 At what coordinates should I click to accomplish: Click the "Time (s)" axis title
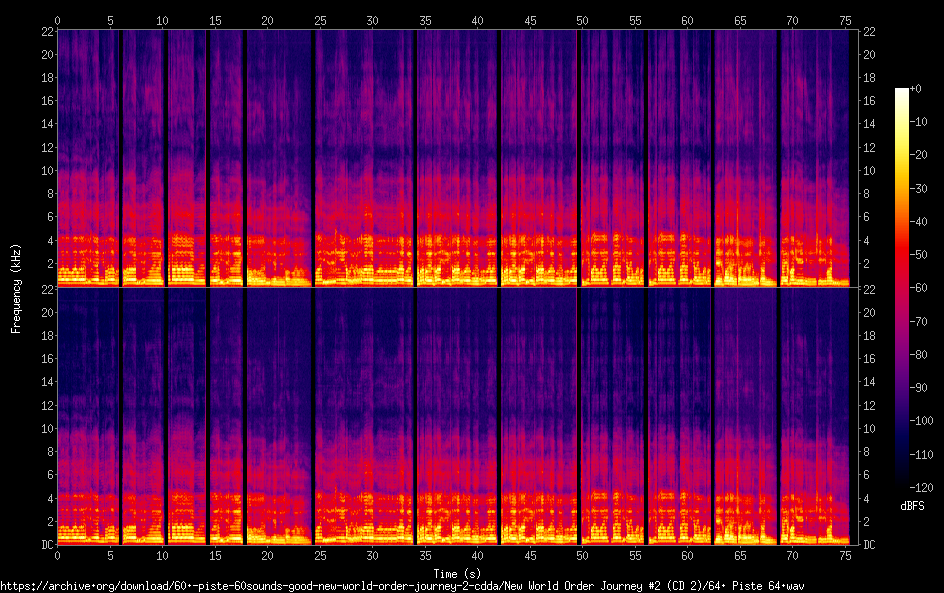pos(457,574)
